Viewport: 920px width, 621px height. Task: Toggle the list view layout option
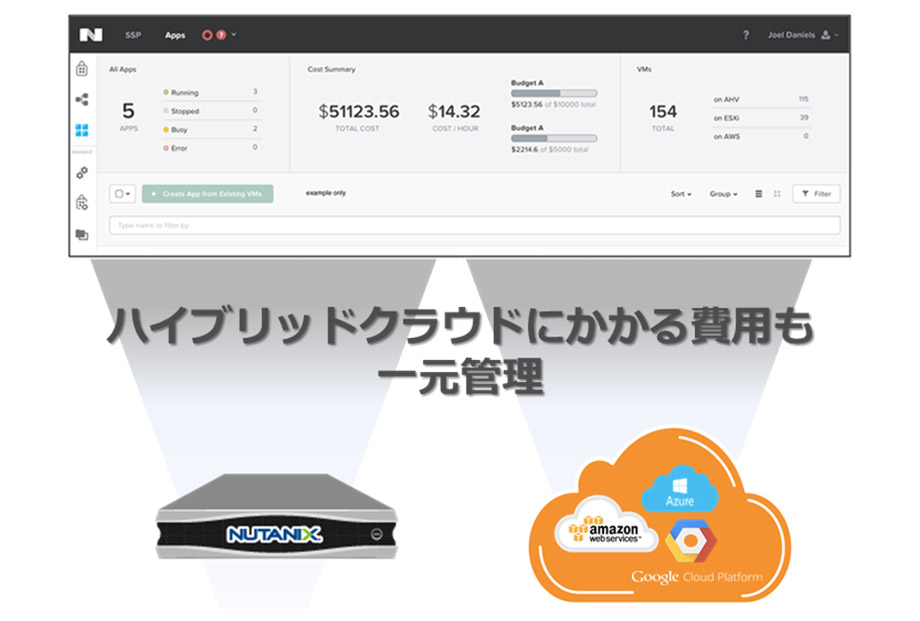tap(758, 194)
